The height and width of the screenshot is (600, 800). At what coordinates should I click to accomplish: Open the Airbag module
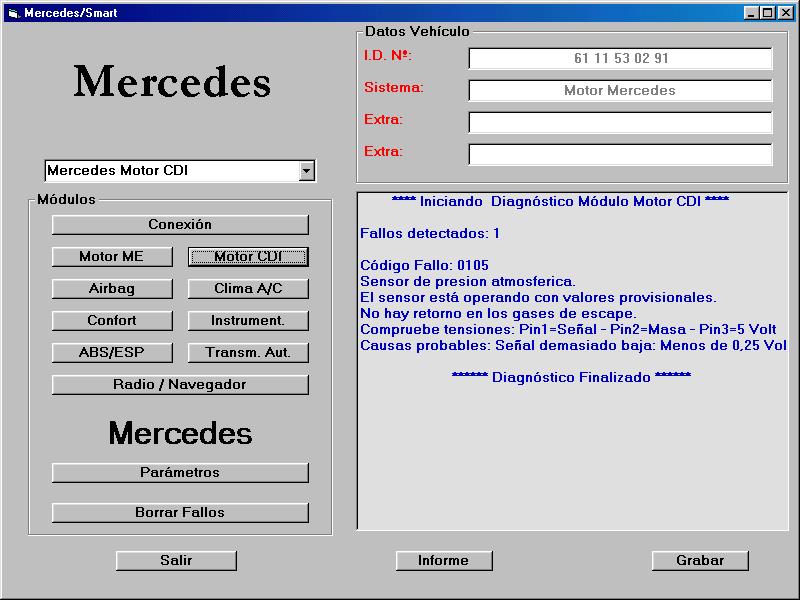(x=112, y=289)
